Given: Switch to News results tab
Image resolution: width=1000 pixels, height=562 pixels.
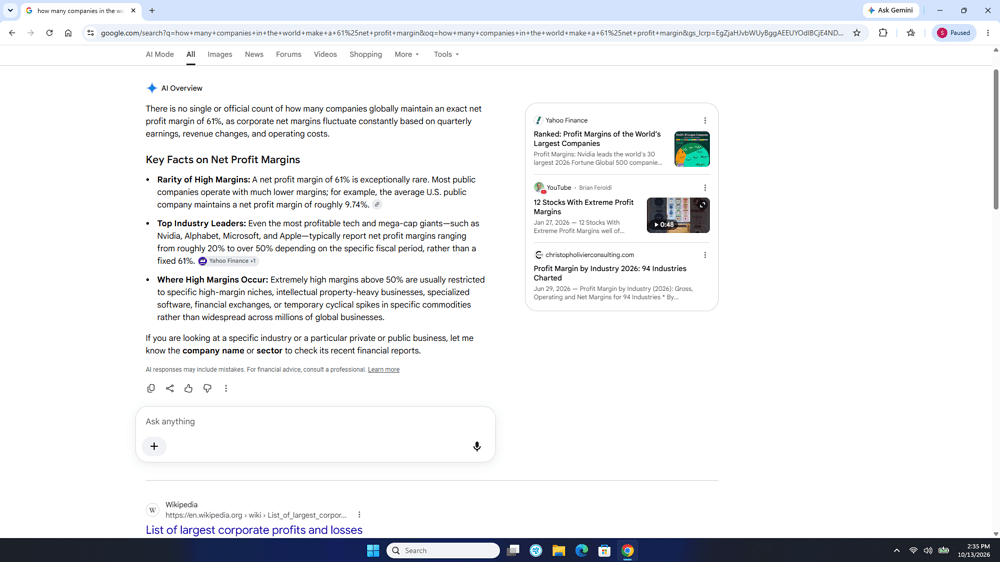Looking at the screenshot, I should tap(254, 55).
